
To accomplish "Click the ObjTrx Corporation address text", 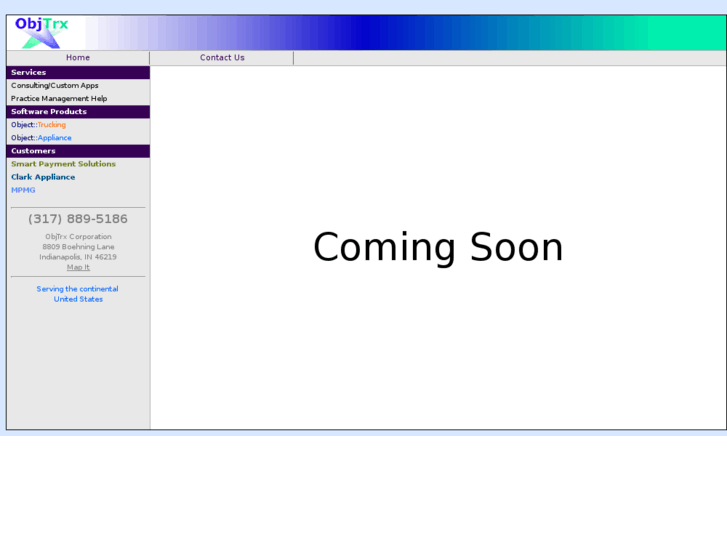I will click(x=78, y=237).
